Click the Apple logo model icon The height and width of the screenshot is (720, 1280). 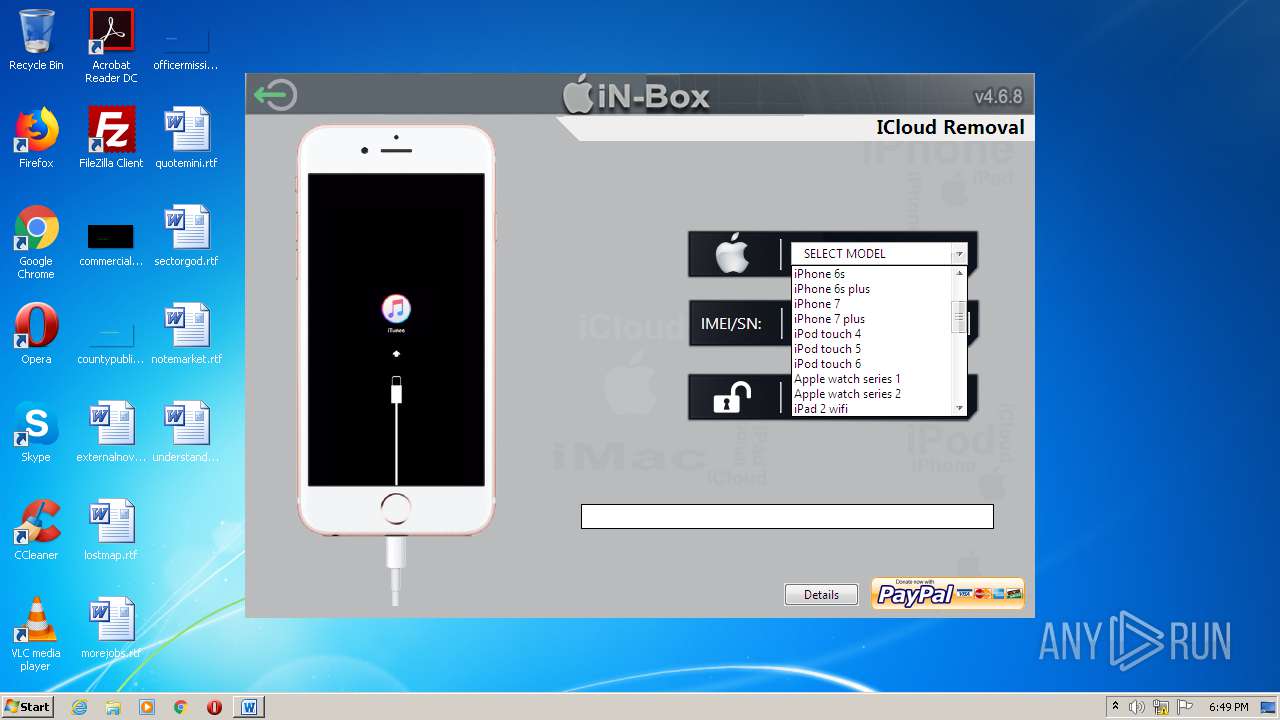(733, 254)
